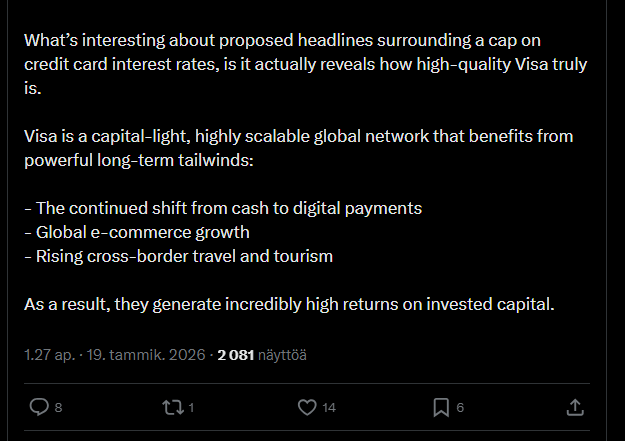This screenshot has width=625, height=441.
Task: Click the "As a result" closing sentence
Action: pyautogui.click(x=289, y=304)
